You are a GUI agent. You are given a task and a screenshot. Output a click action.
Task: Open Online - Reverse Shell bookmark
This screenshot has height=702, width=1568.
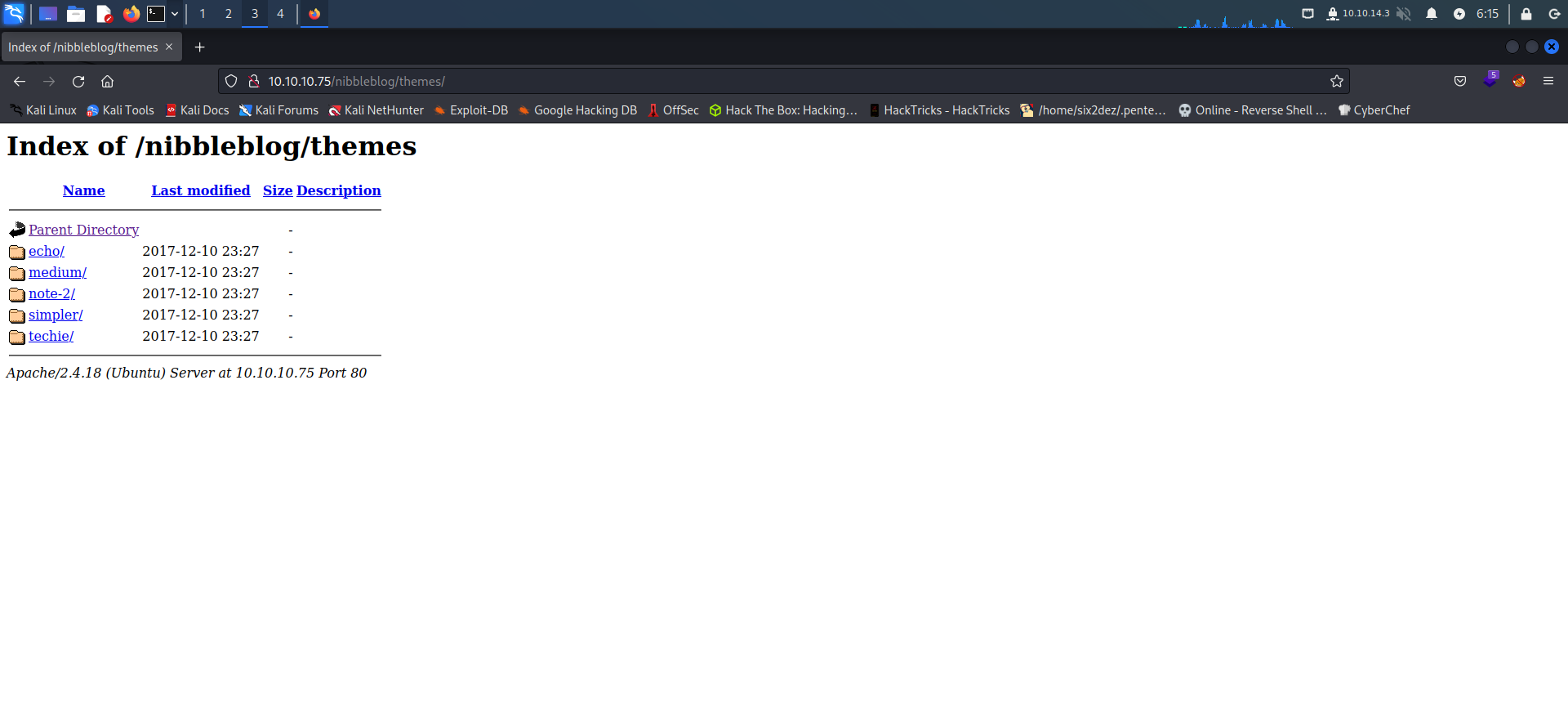click(1253, 110)
